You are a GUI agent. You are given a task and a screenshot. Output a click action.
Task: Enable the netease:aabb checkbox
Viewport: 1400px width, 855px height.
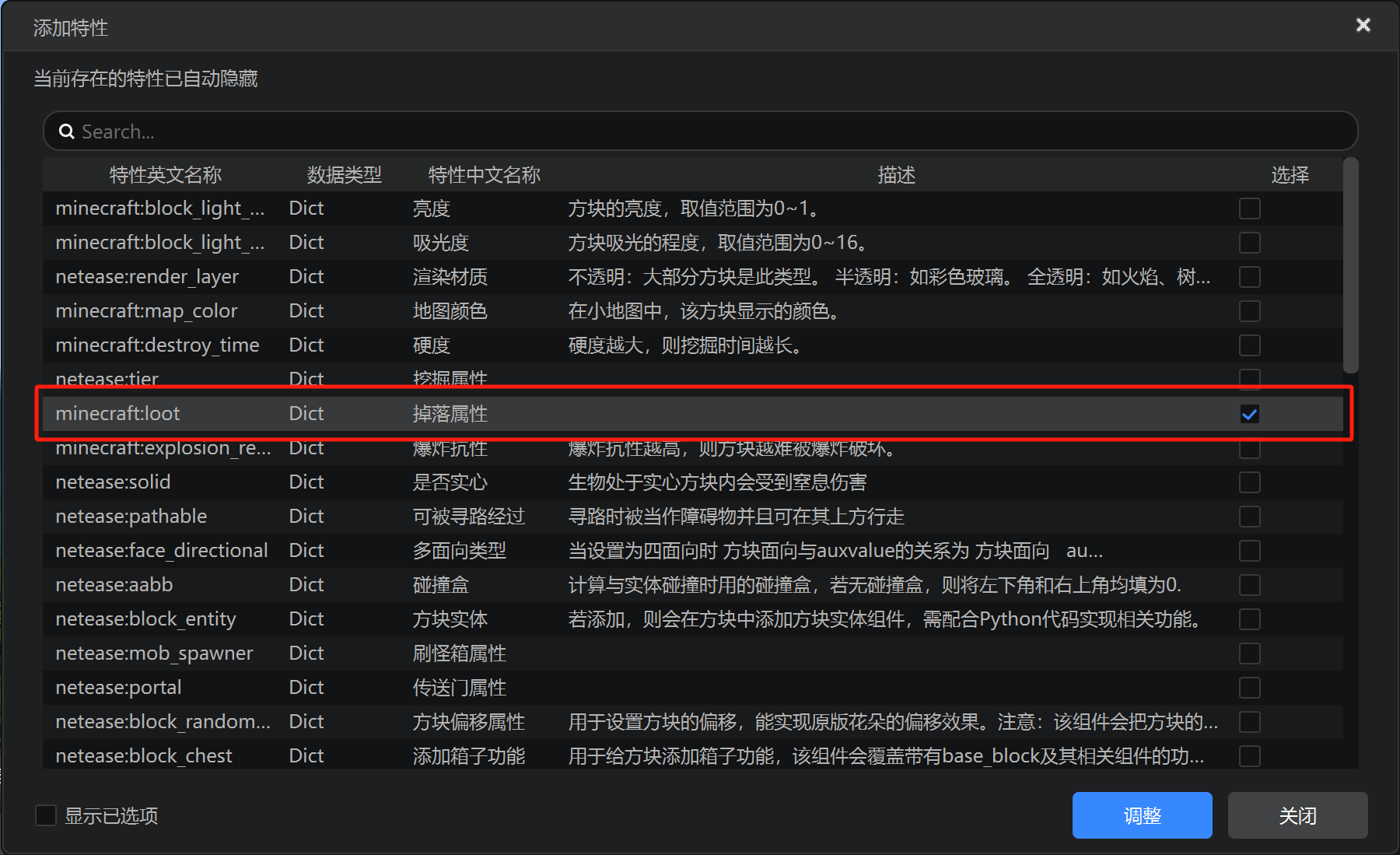tap(1249, 585)
